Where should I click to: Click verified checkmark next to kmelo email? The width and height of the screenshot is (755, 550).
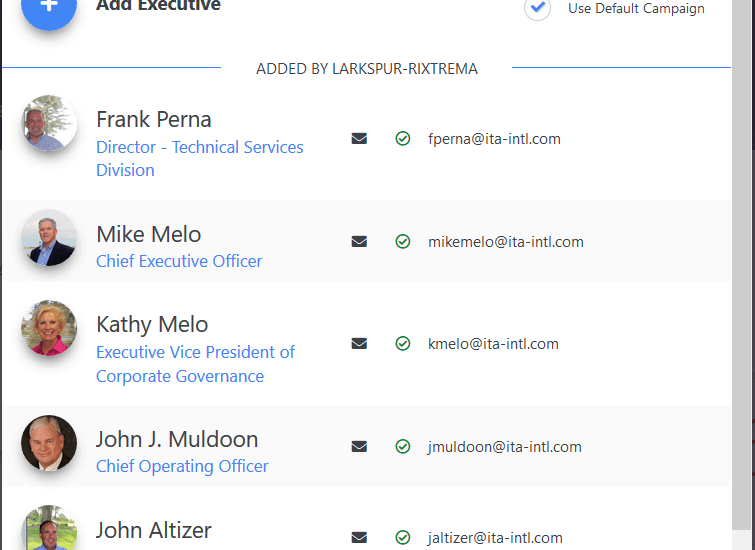click(x=403, y=344)
